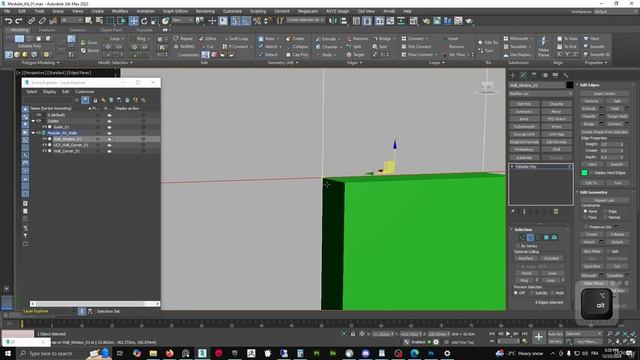Open the Graph Editors menu

175,11
